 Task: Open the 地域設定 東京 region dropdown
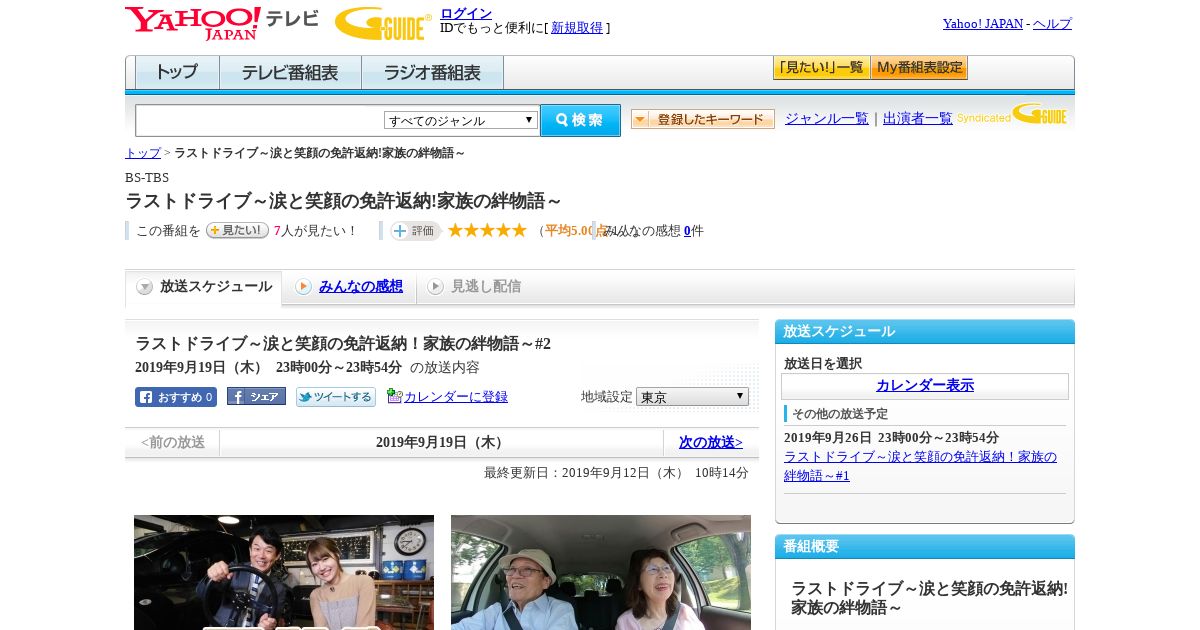(x=692, y=397)
